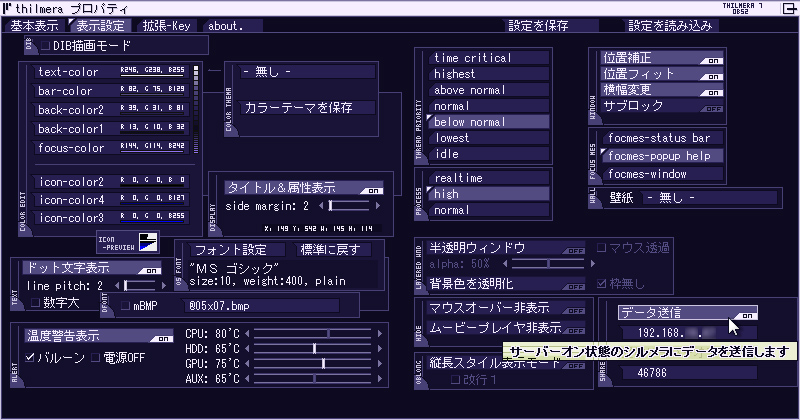800x420 pixels.
Task: Check the 数字大 checkbox
Action: tap(35, 303)
